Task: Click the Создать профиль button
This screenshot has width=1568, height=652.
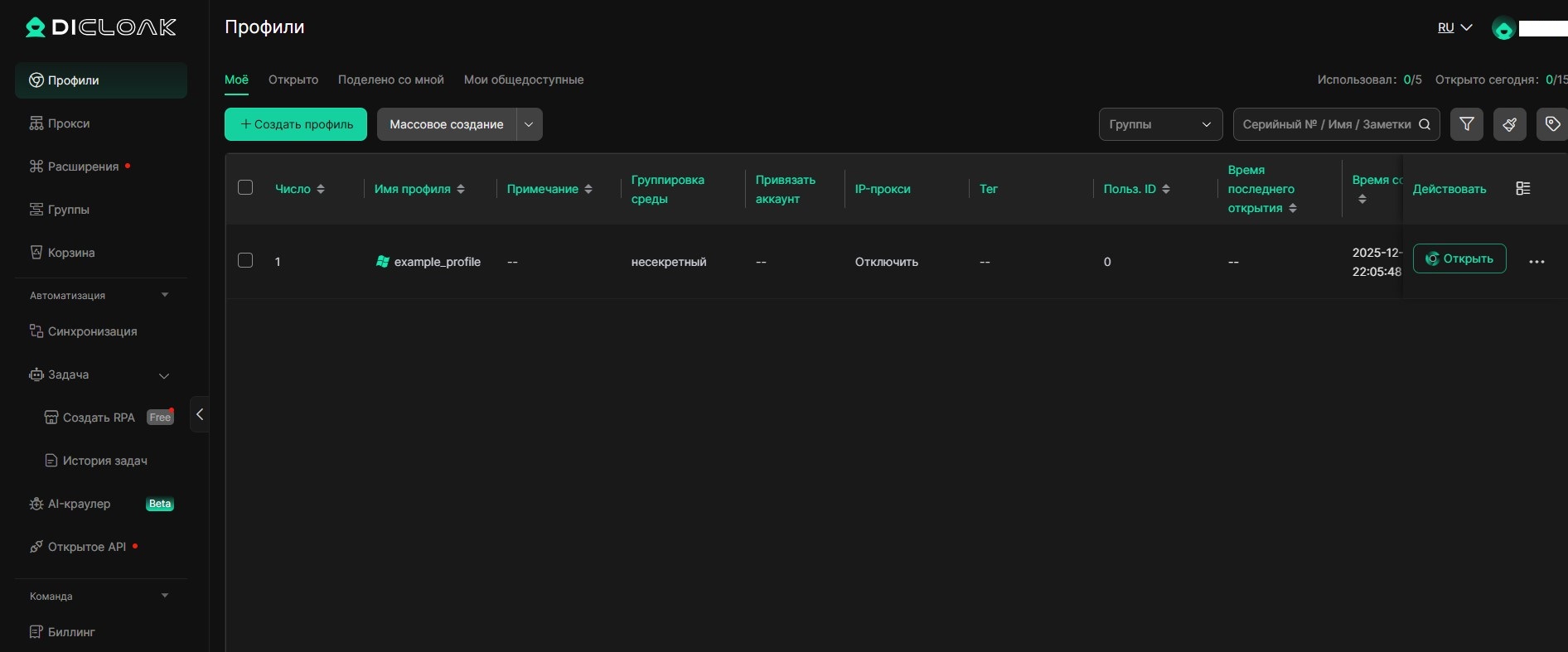Action: point(296,124)
